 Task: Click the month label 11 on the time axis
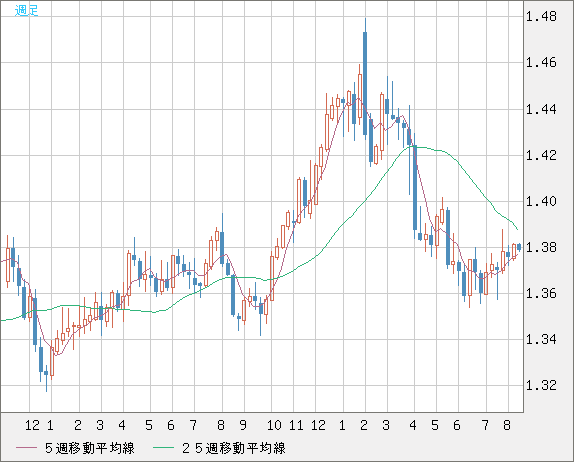pos(296,425)
